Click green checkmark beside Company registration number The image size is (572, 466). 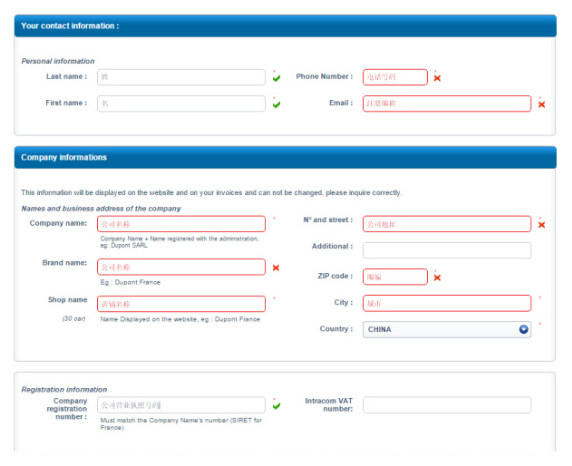[277, 405]
